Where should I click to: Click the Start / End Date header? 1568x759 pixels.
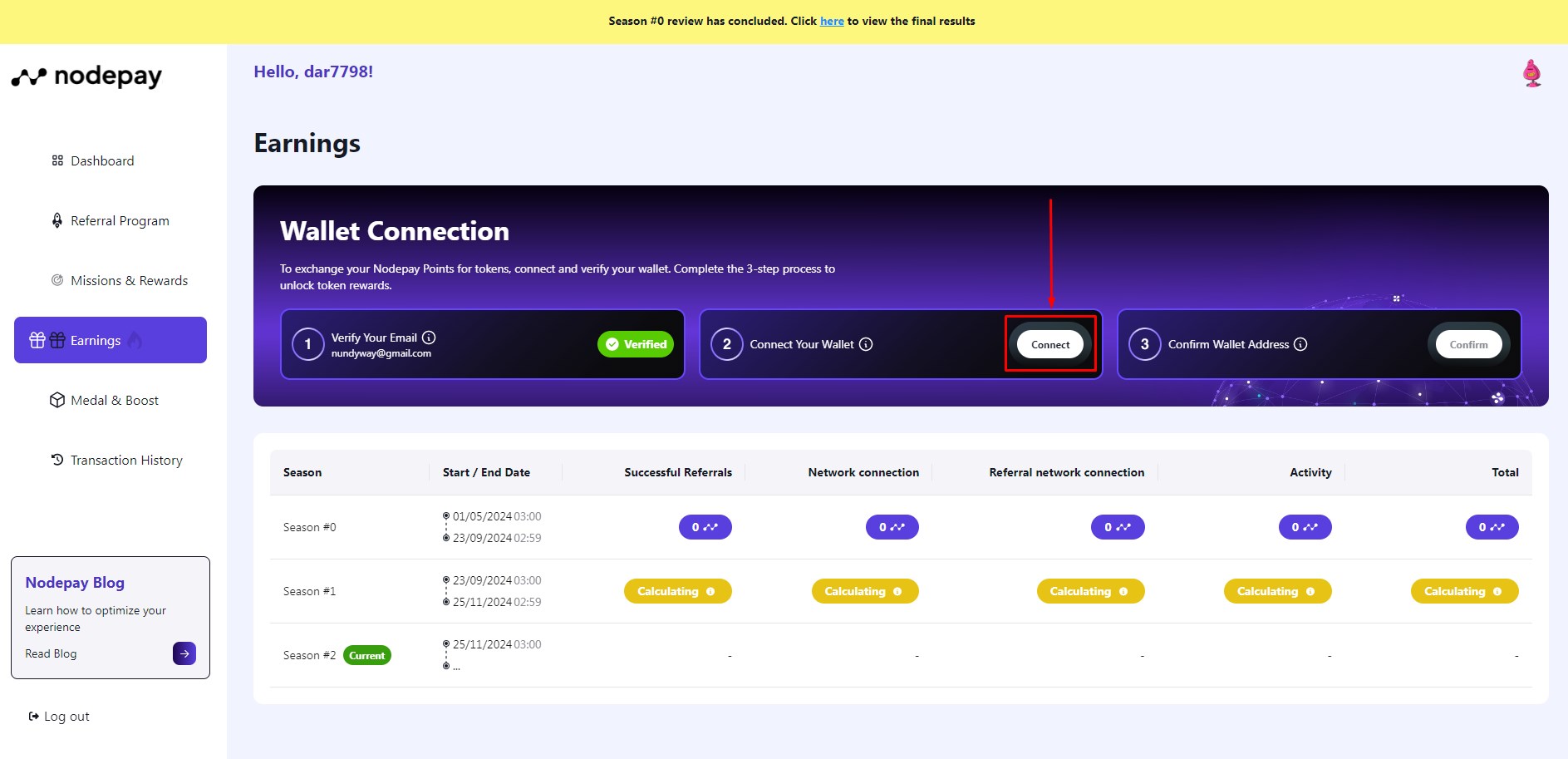486,472
